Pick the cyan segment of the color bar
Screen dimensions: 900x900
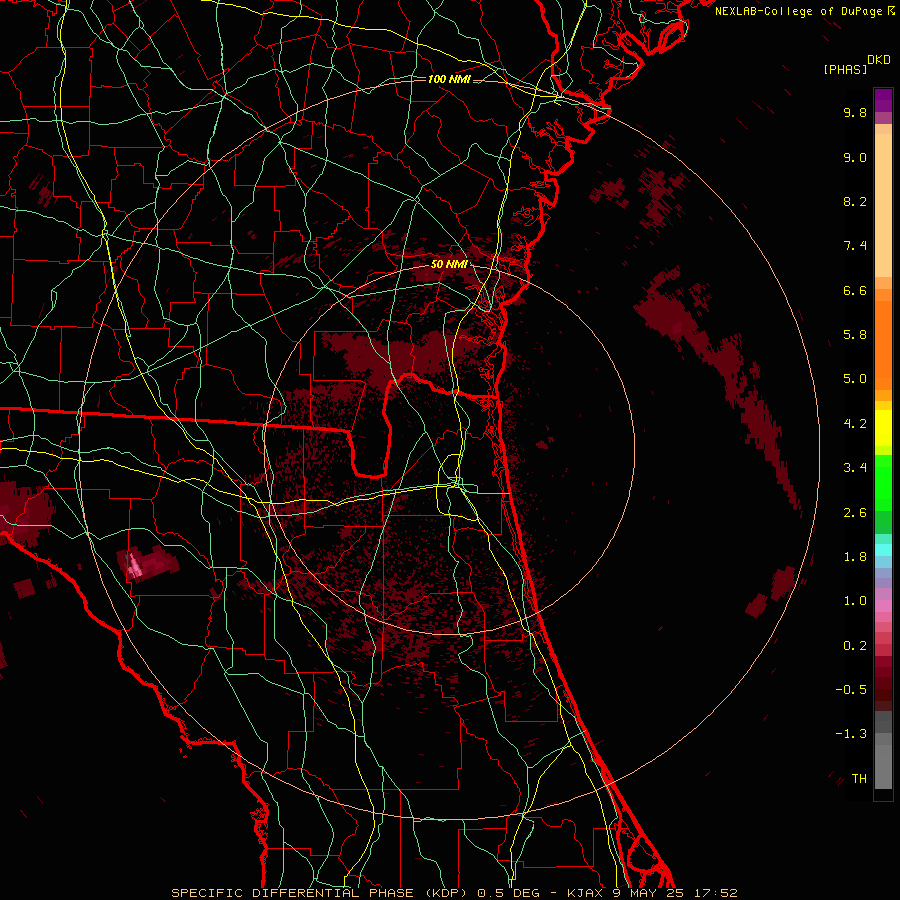pos(883,550)
